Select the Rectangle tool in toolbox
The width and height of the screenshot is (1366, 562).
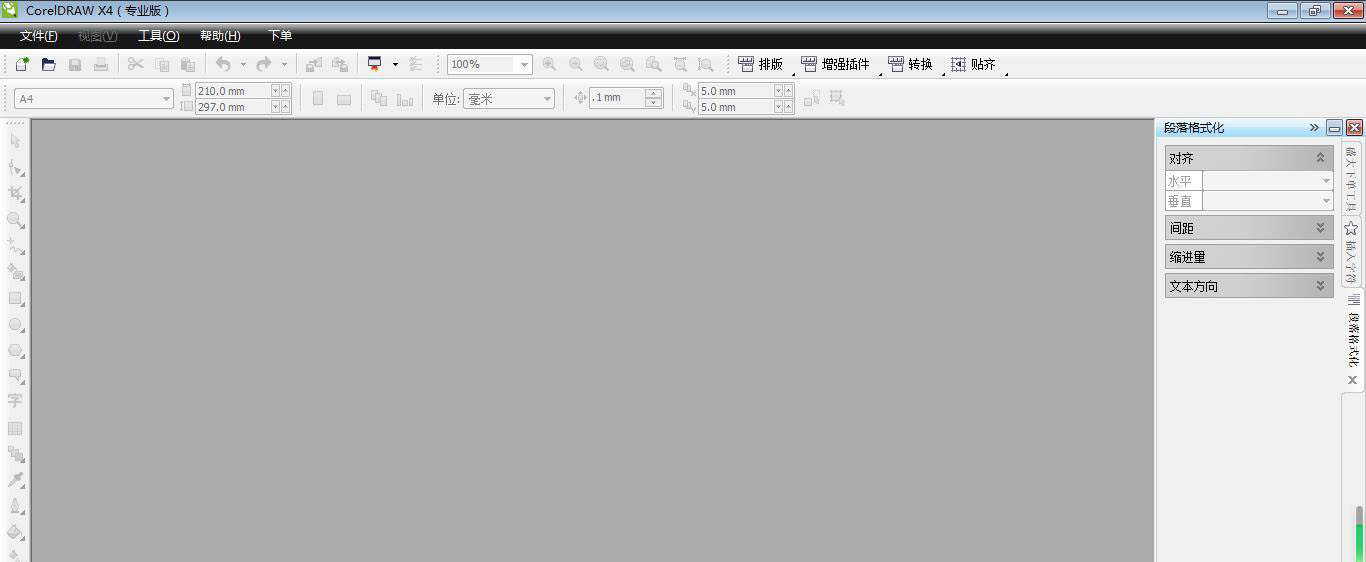point(15,298)
